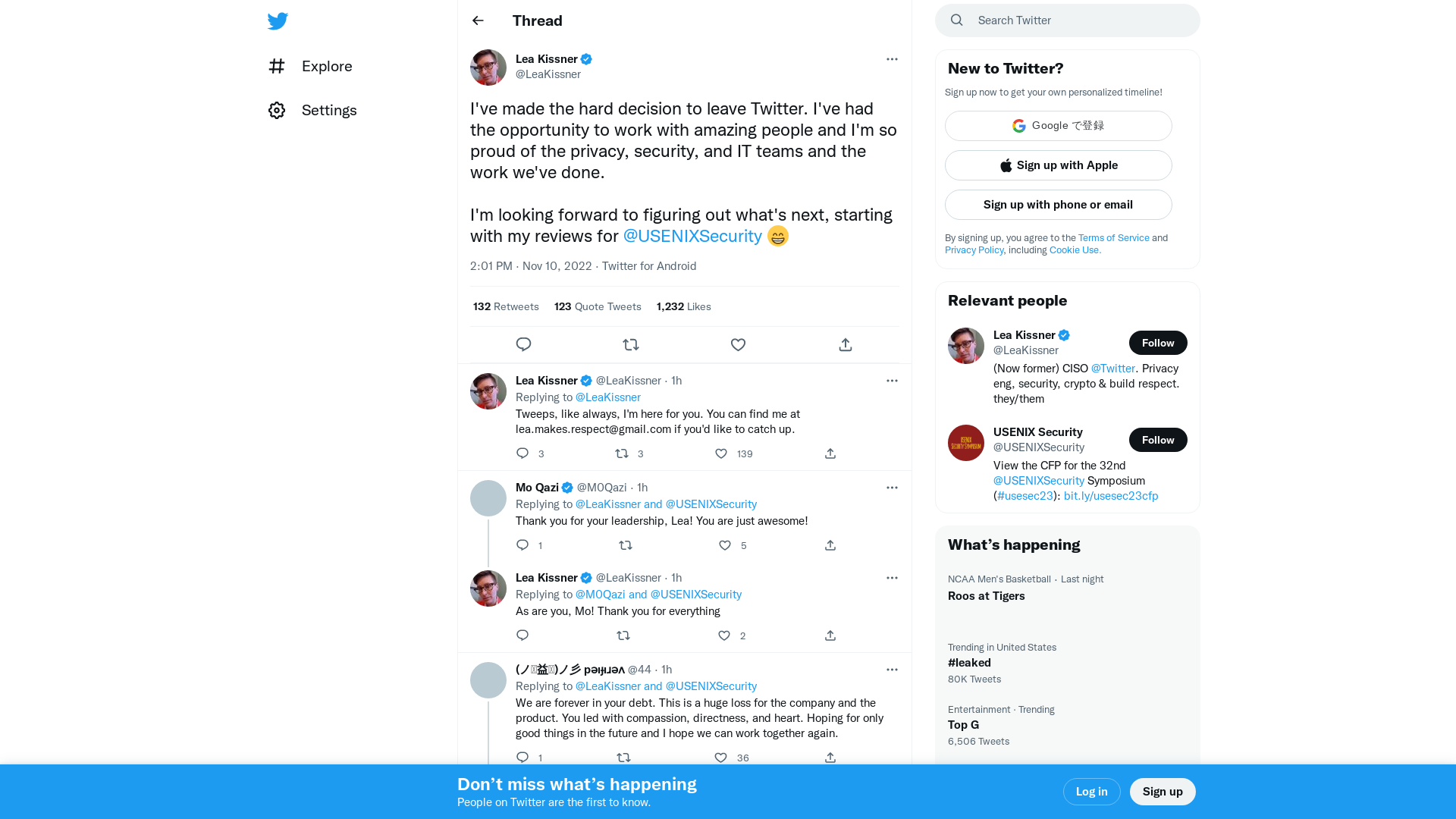Click the back arrow on the Thread header
The width and height of the screenshot is (1456, 819).
tap(477, 20)
